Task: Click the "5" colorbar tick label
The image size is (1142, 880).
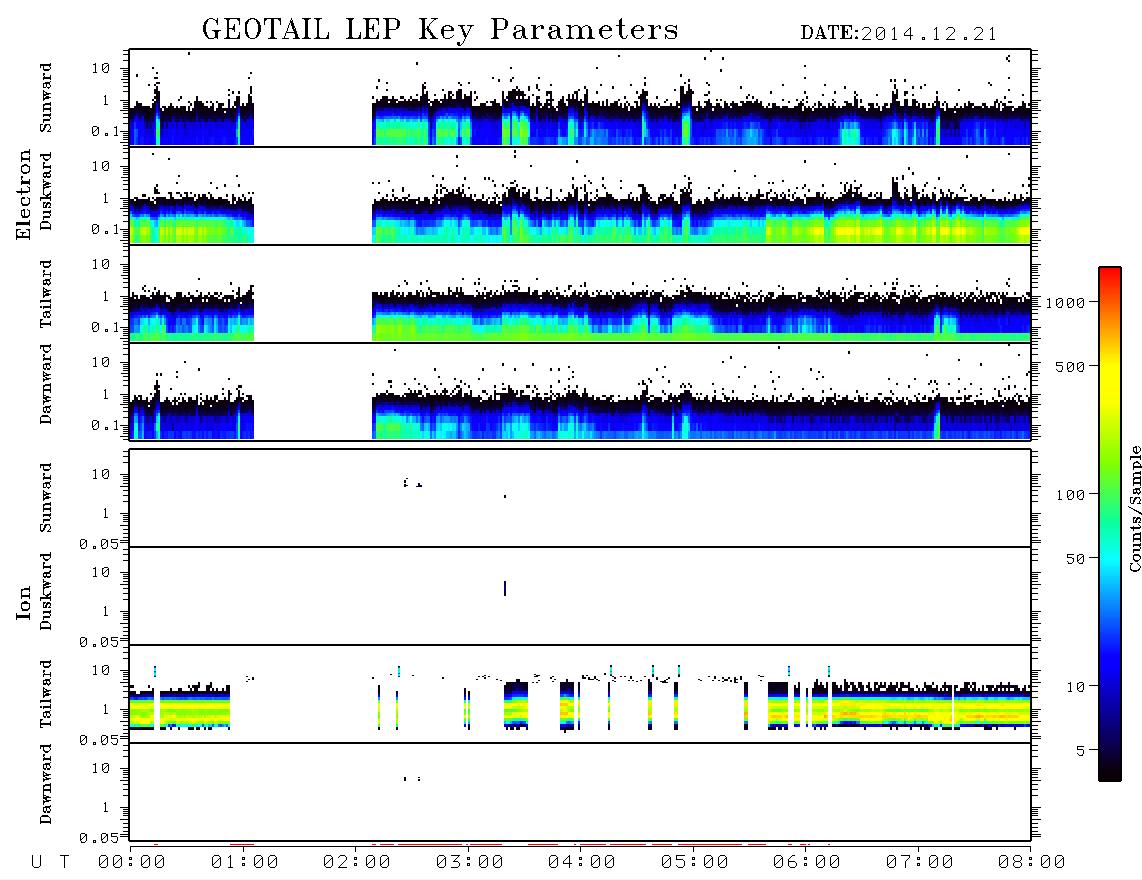Action: 1080,751
